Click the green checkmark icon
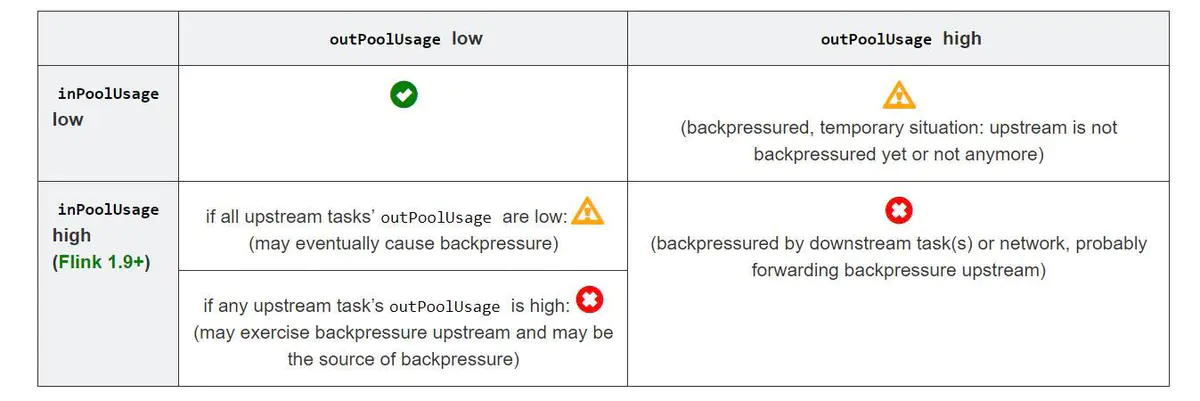The width and height of the screenshot is (1200, 401). coord(403,95)
